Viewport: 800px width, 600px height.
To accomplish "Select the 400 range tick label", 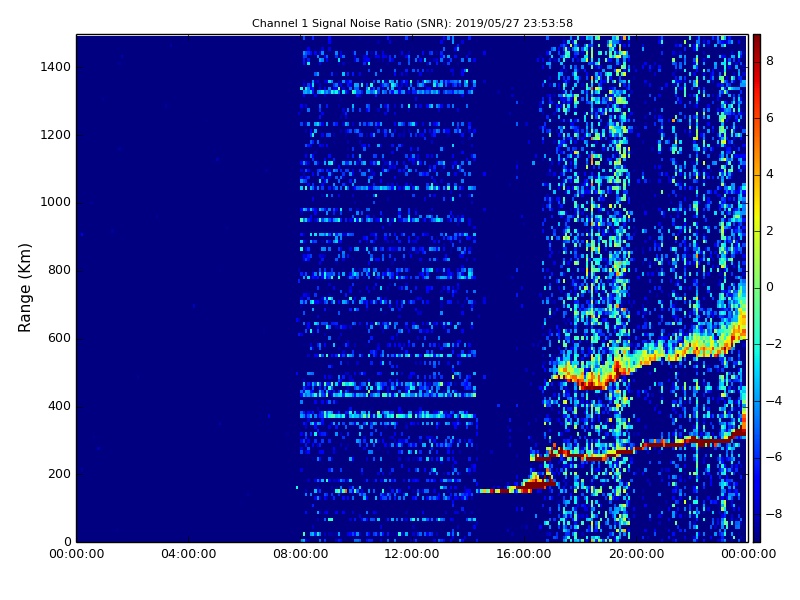I will [x=59, y=406].
